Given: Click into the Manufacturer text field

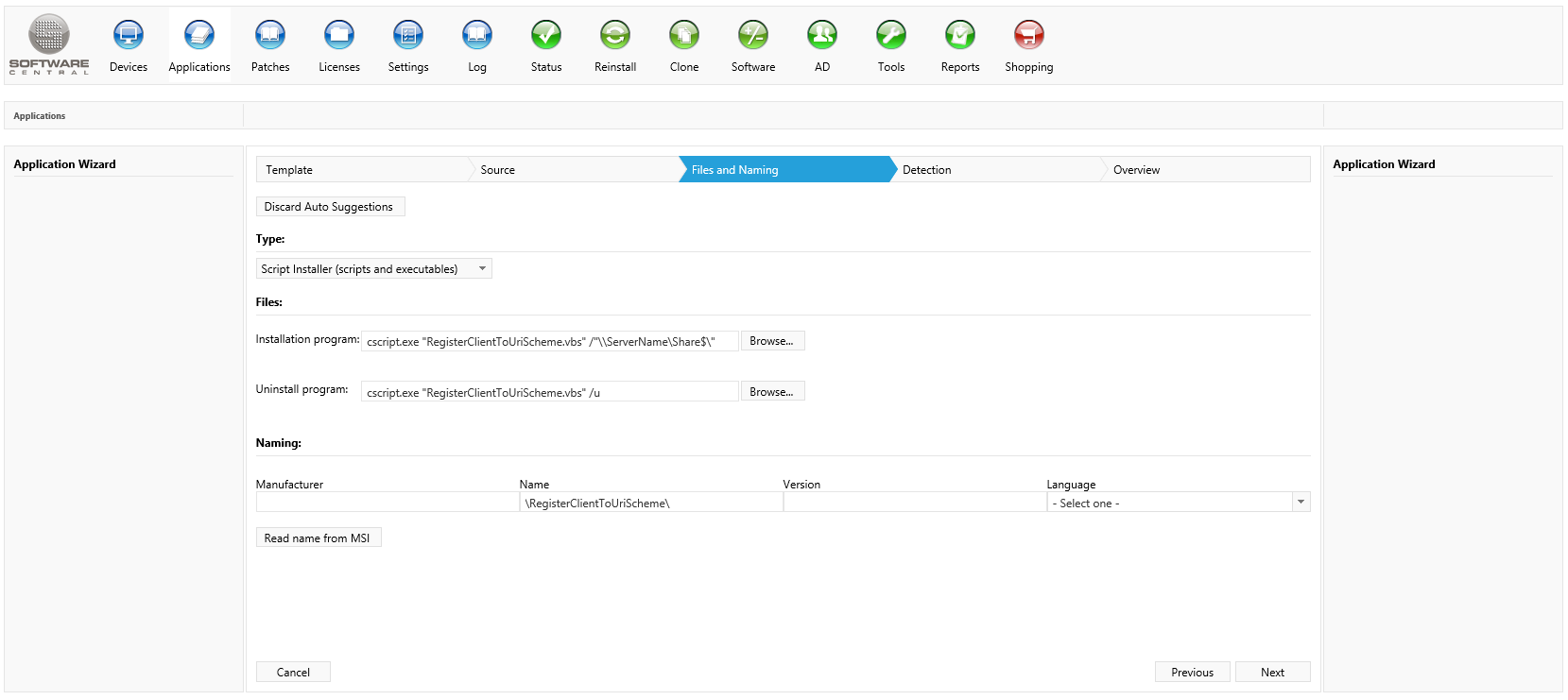Looking at the screenshot, I should click(387, 503).
